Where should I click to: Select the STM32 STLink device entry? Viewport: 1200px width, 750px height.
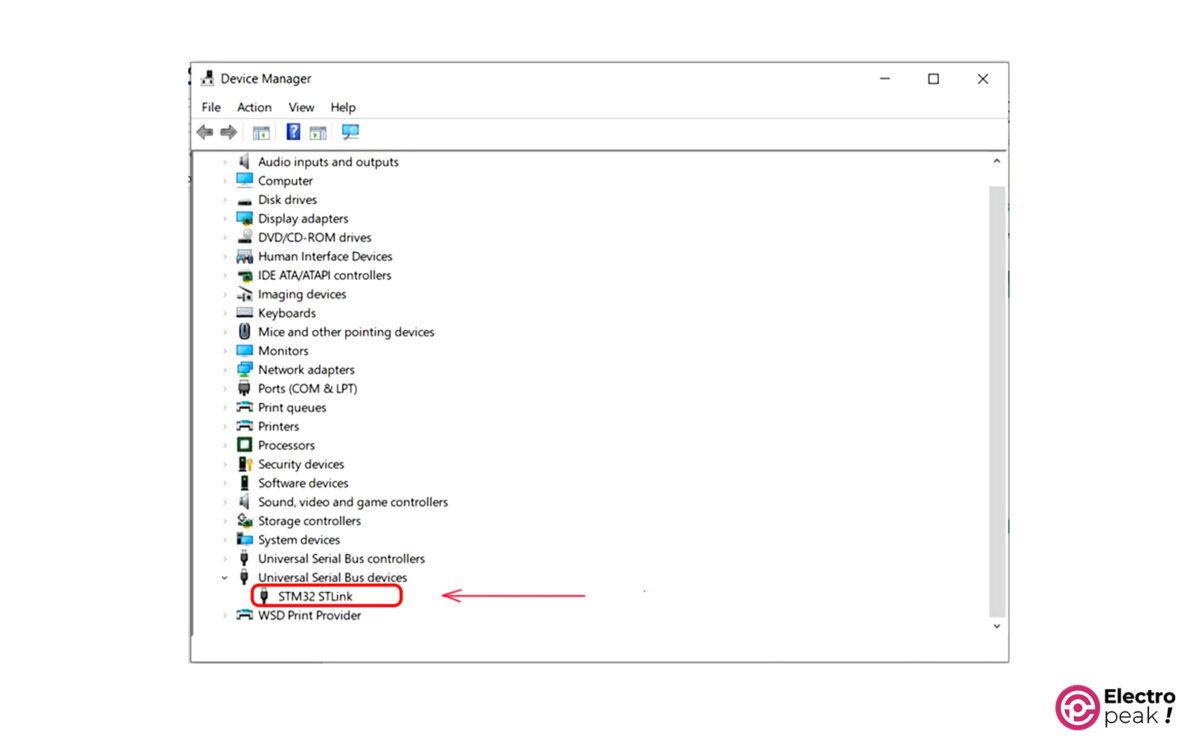coord(315,597)
